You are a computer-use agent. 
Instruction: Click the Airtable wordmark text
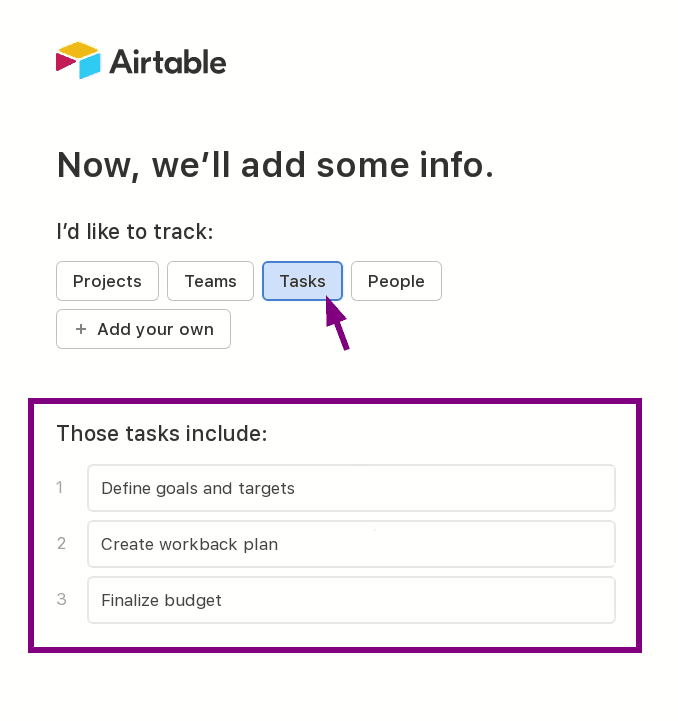coord(167,62)
